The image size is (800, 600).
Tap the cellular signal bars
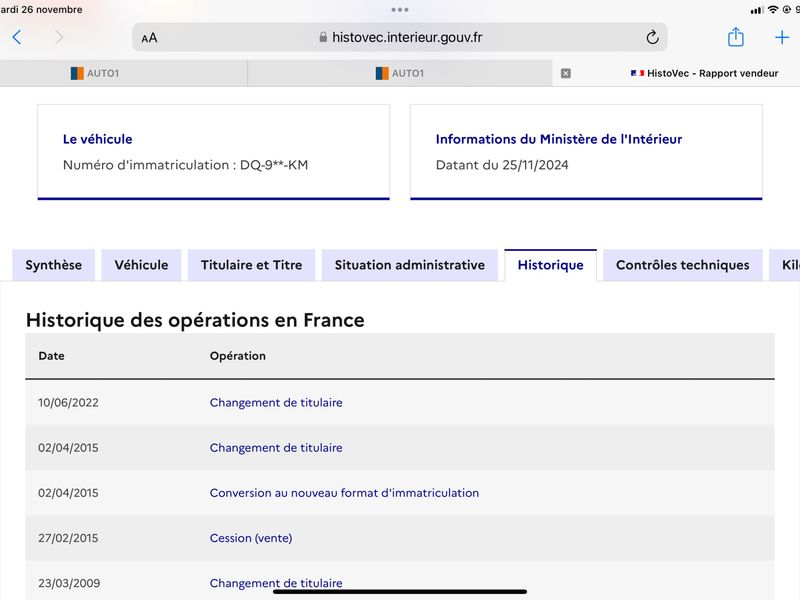(757, 10)
